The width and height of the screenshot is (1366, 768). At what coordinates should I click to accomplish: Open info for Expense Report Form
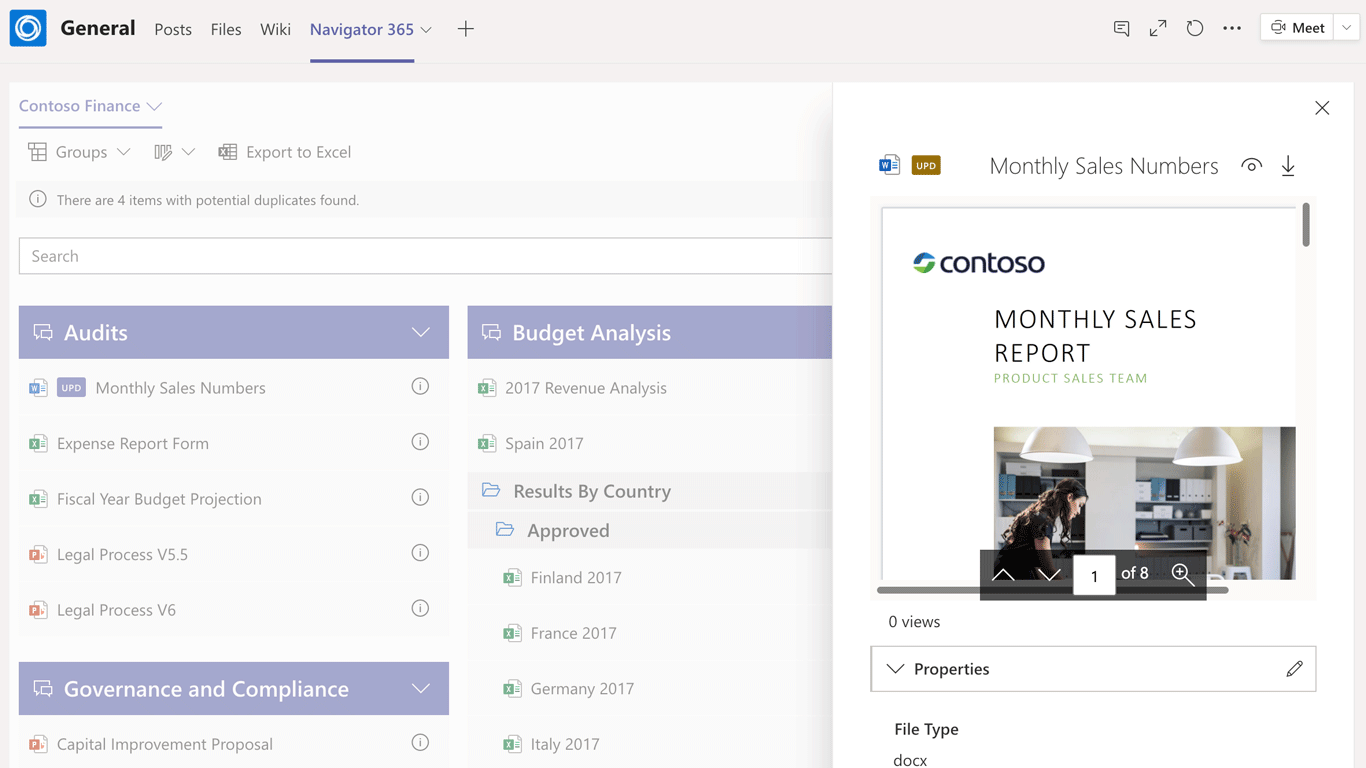click(x=420, y=442)
